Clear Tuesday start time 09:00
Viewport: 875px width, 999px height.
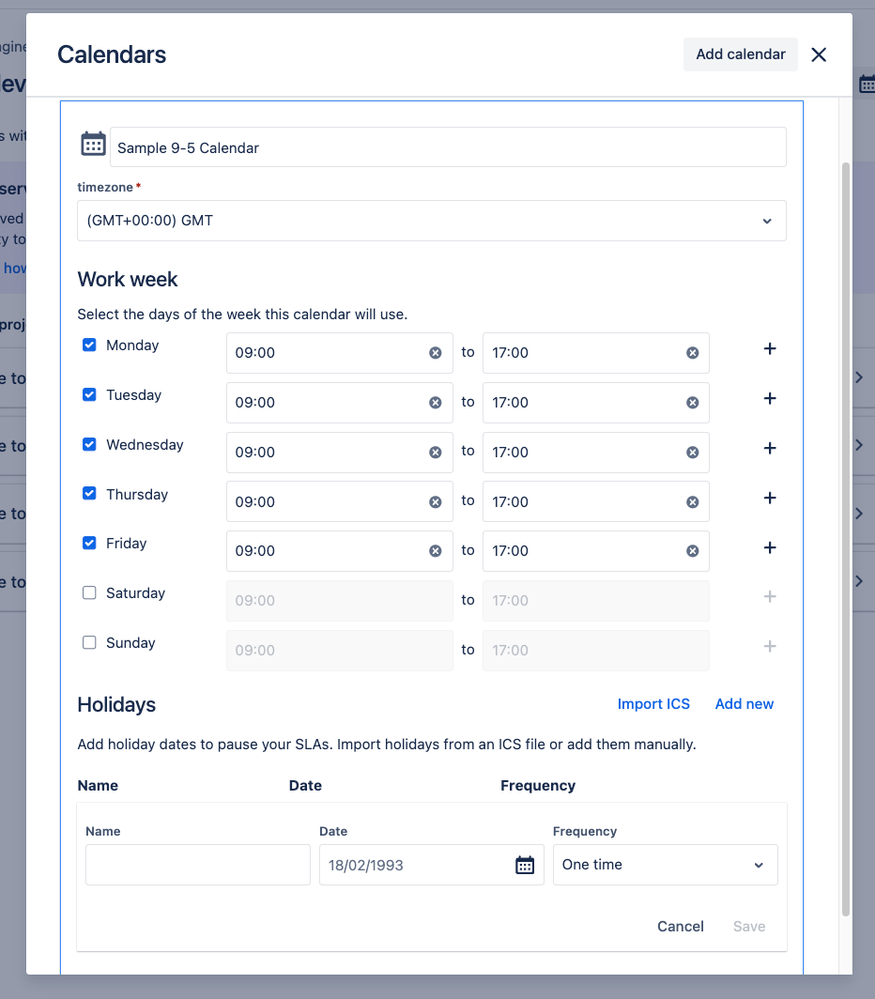[435, 403]
